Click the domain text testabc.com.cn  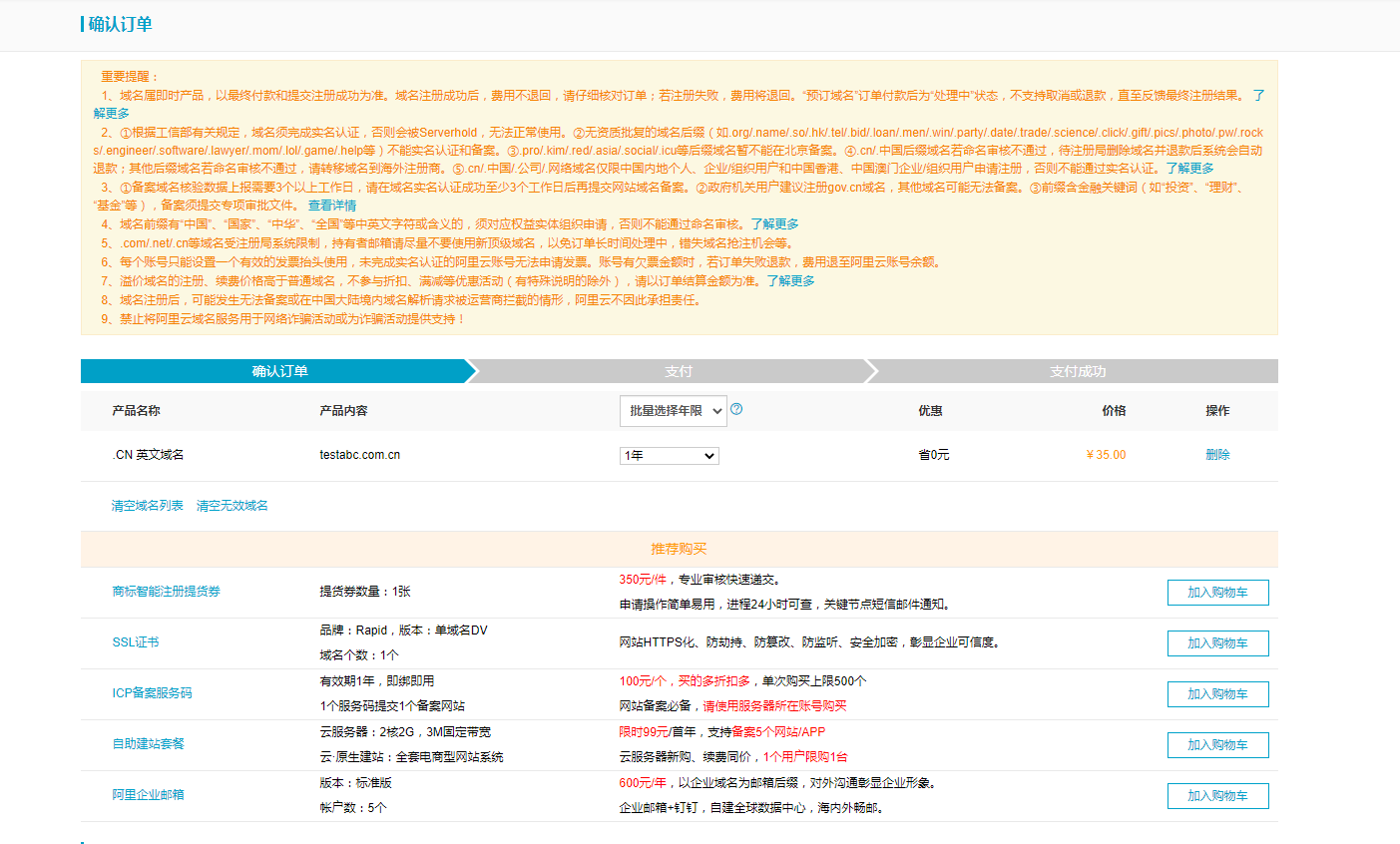[x=360, y=455]
